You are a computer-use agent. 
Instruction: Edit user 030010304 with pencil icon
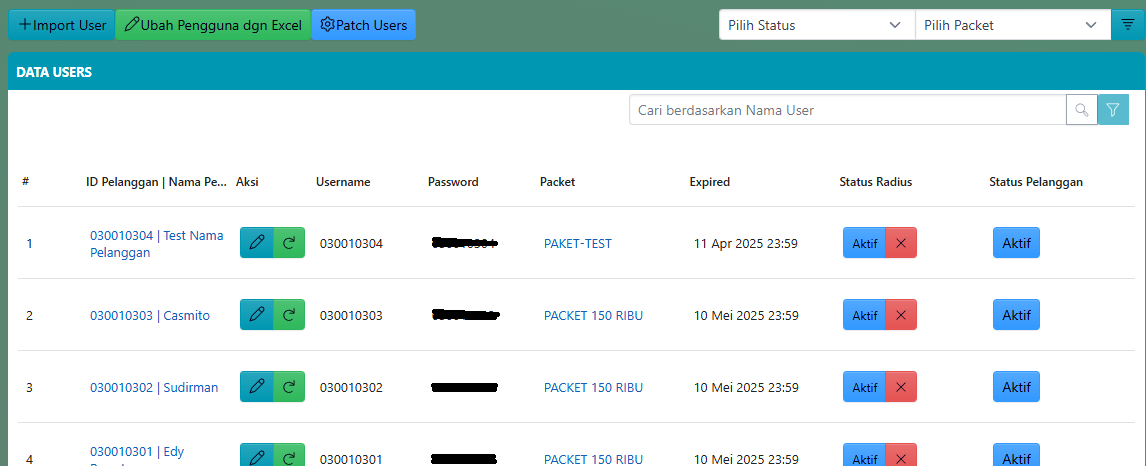pos(256,243)
